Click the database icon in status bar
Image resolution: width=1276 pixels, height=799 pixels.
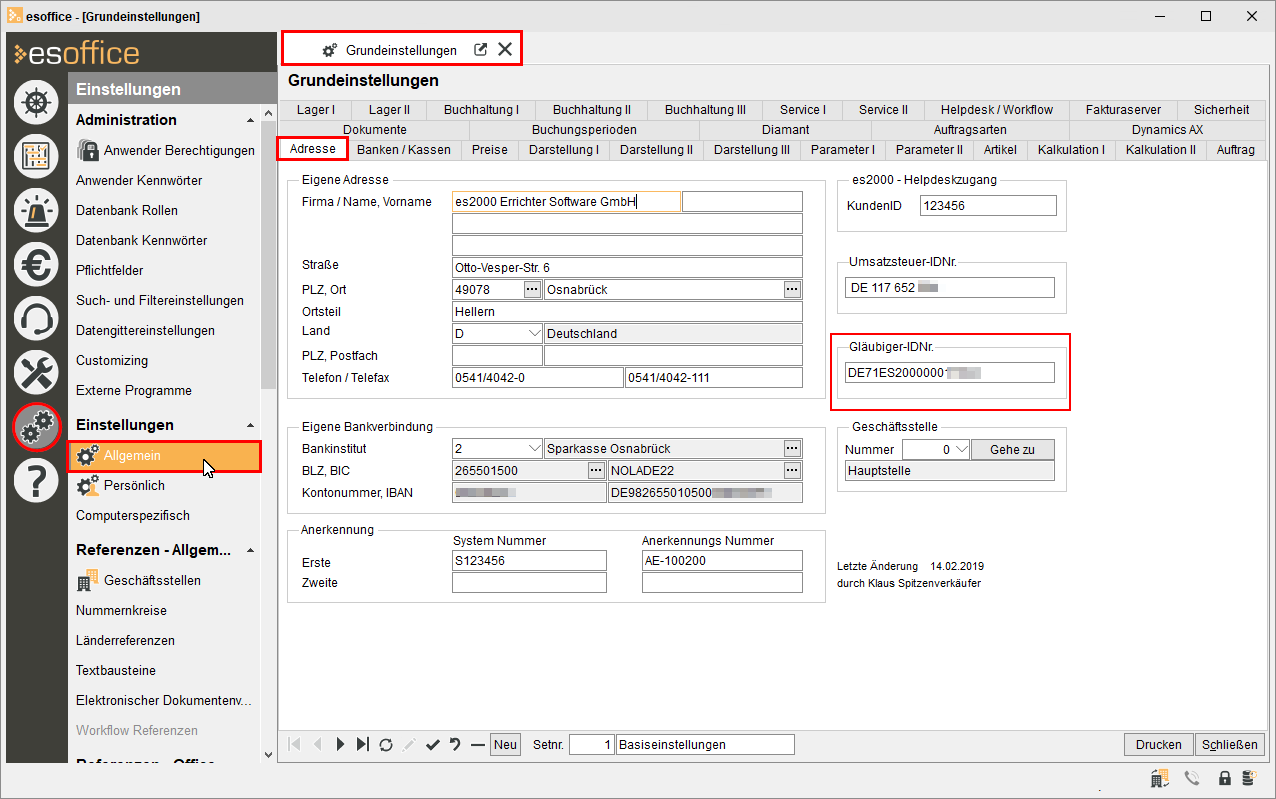click(1249, 778)
